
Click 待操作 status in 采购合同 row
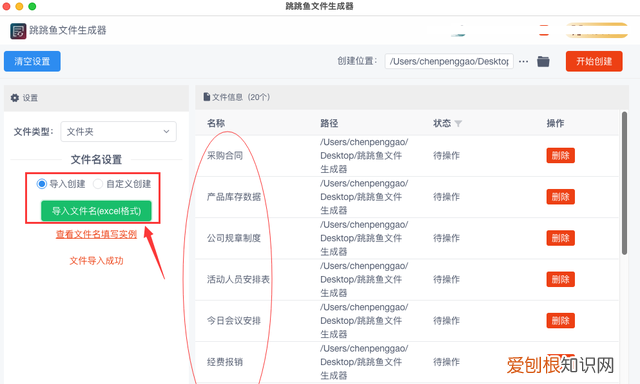click(x=447, y=155)
